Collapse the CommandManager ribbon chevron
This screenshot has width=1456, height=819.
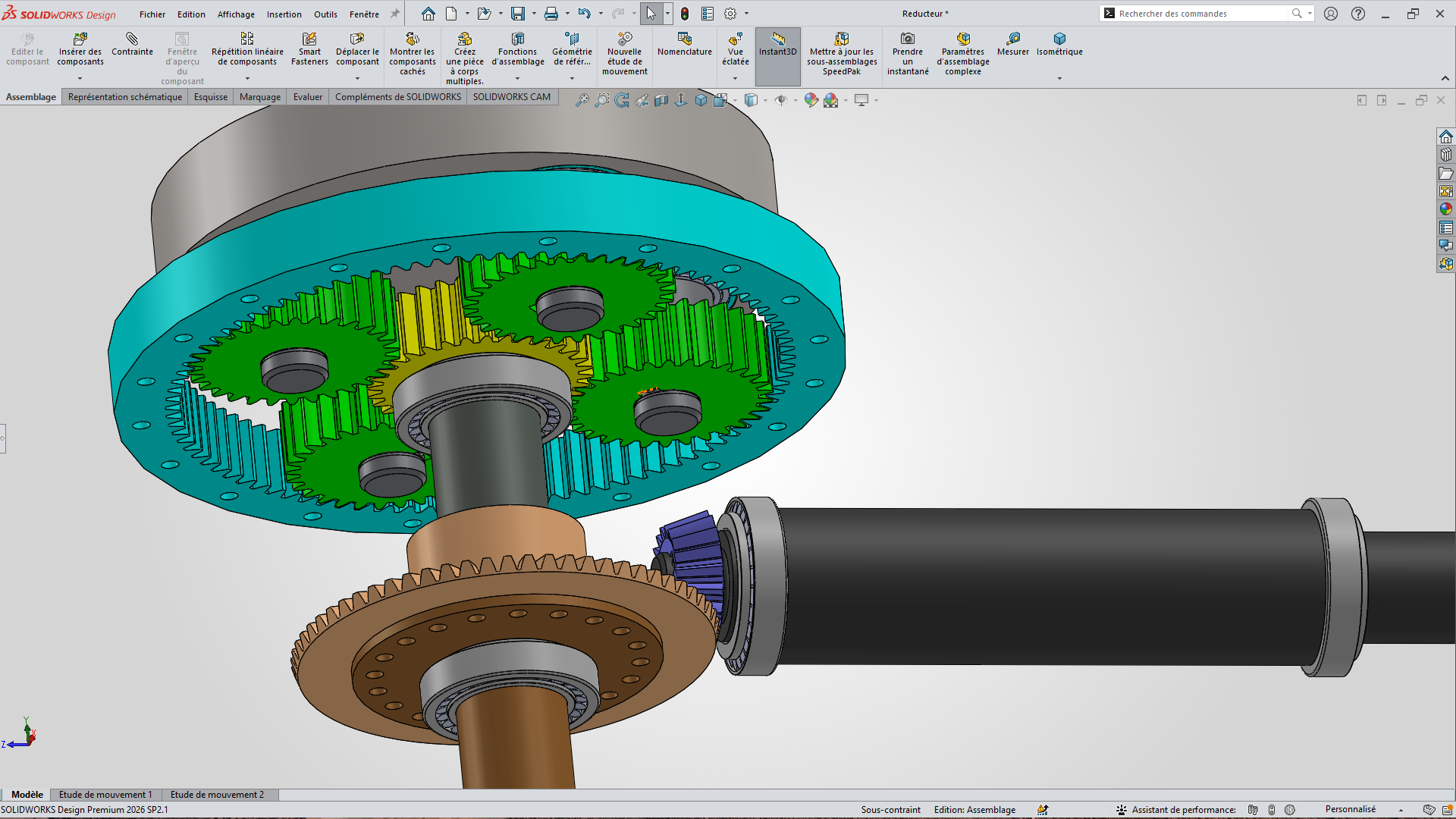(1445, 78)
